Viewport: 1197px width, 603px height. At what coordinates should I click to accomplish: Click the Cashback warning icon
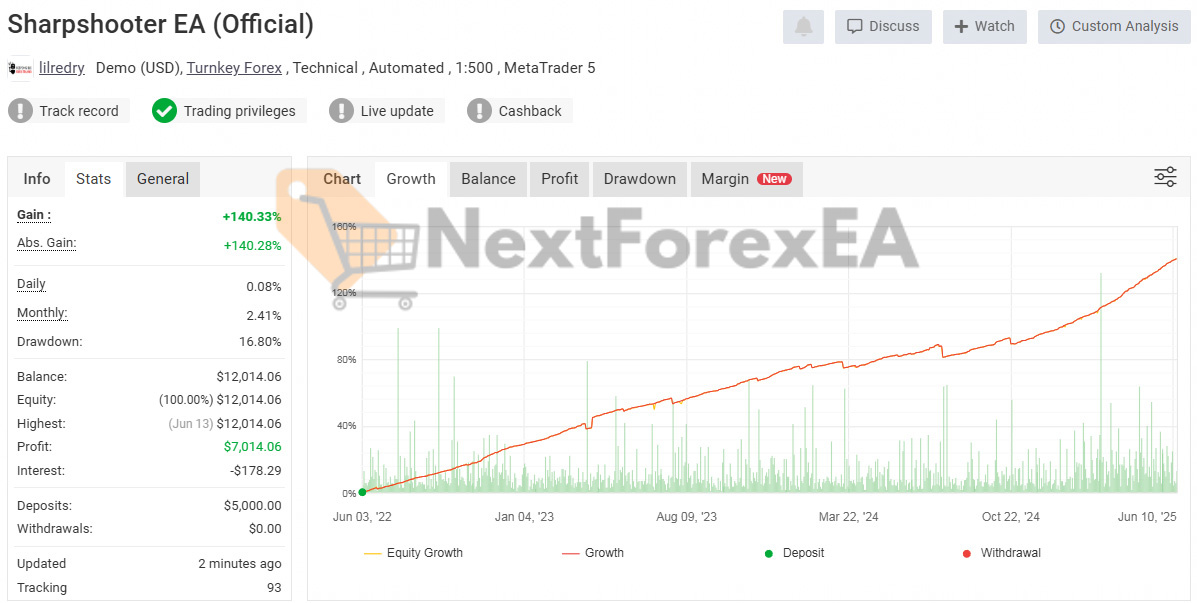coord(480,111)
